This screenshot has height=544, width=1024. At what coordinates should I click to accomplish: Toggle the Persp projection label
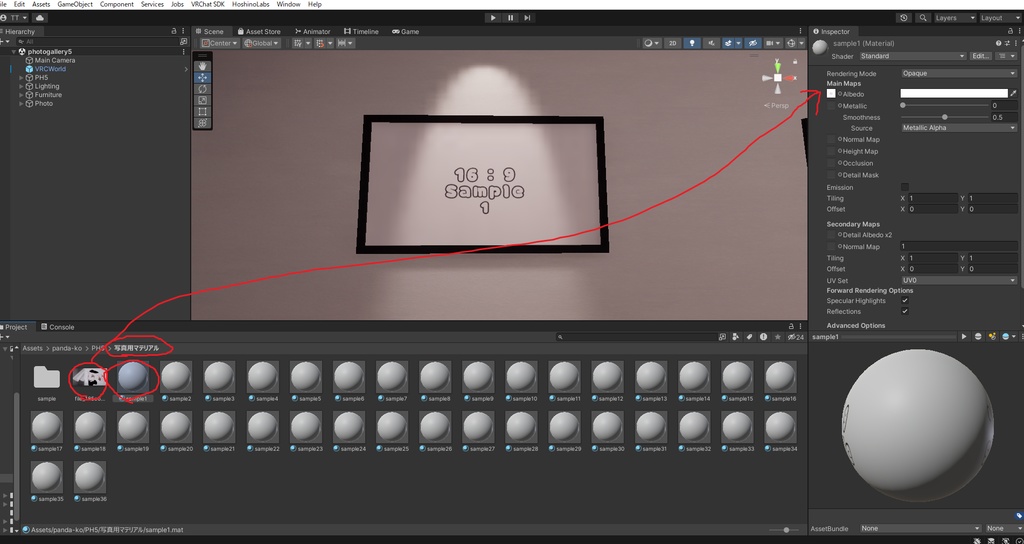click(x=777, y=105)
